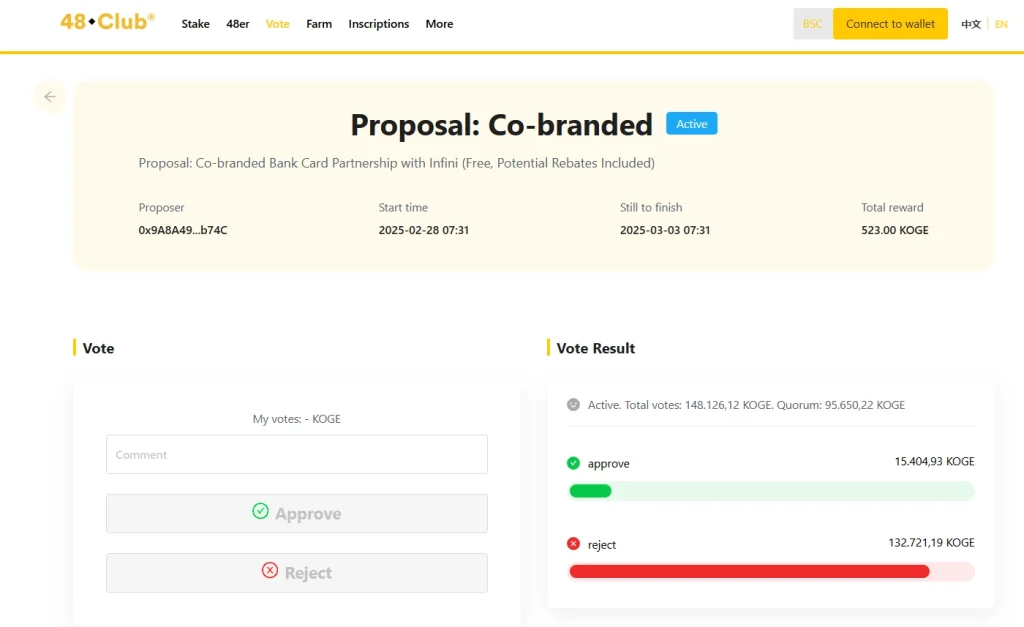1024x627 pixels.
Task: Click the X icon inside Reject button
Action: click(x=270, y=571)
